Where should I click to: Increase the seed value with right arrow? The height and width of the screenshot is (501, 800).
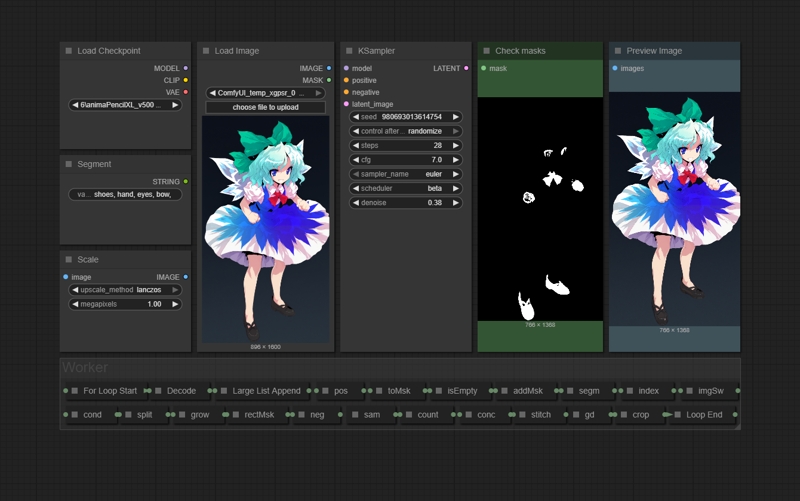(x=456, y=117)
